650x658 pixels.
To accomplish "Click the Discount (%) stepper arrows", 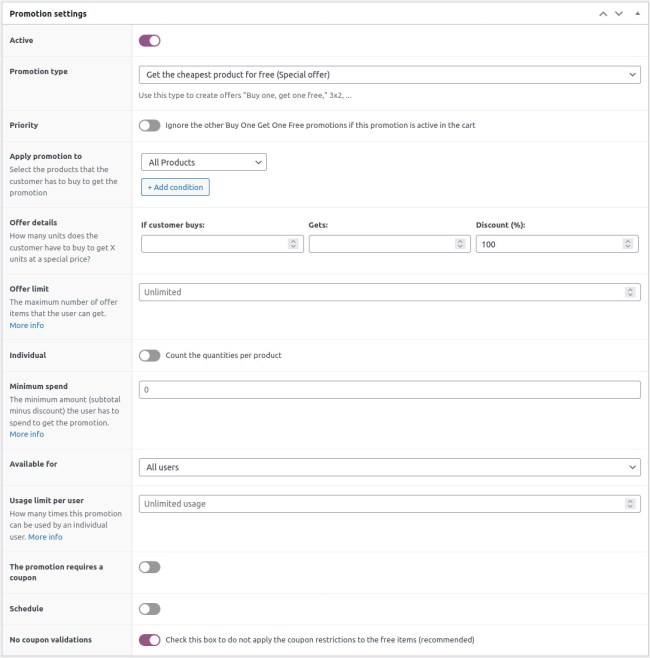I will tap(629, 243).
